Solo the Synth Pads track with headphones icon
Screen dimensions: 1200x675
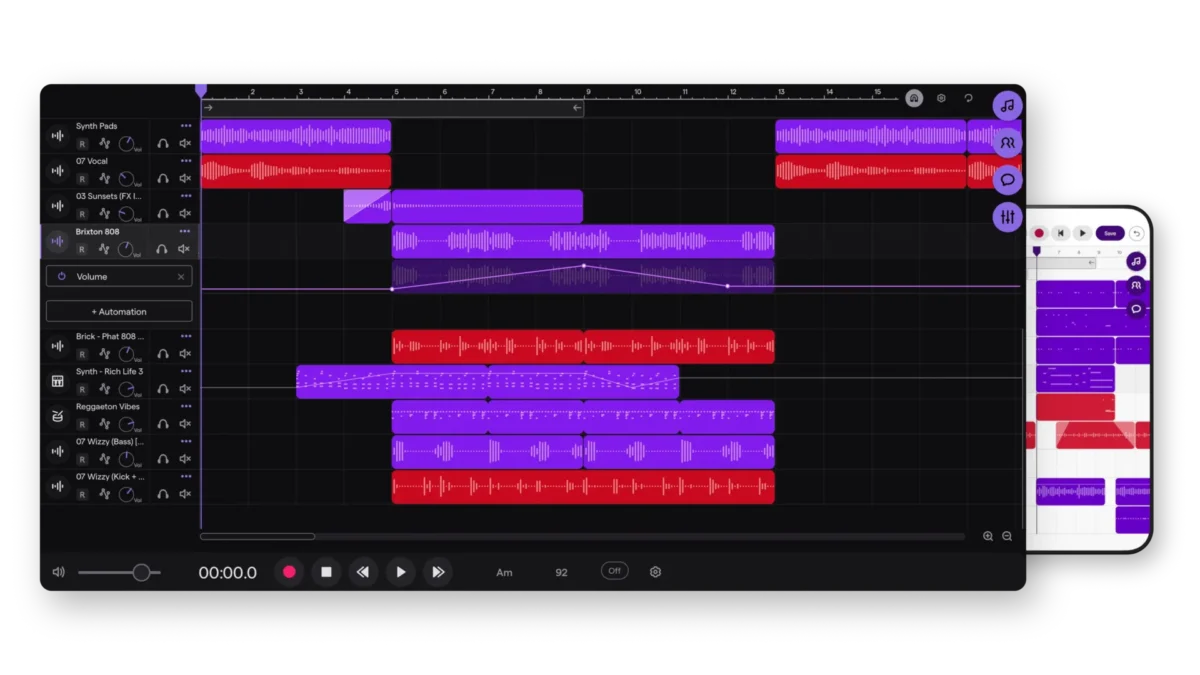click(163, 143)
